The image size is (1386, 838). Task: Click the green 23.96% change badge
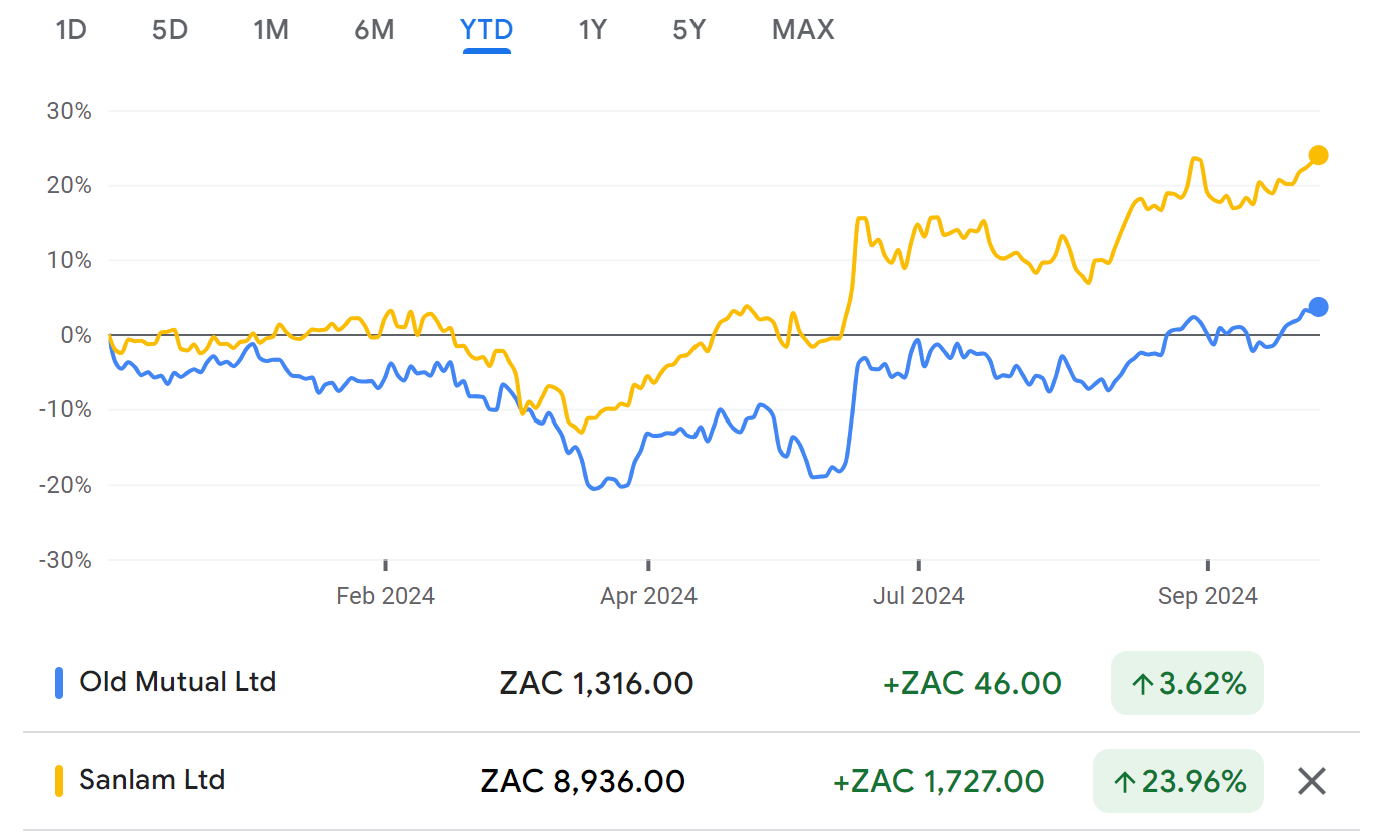tap(1178, 781)
